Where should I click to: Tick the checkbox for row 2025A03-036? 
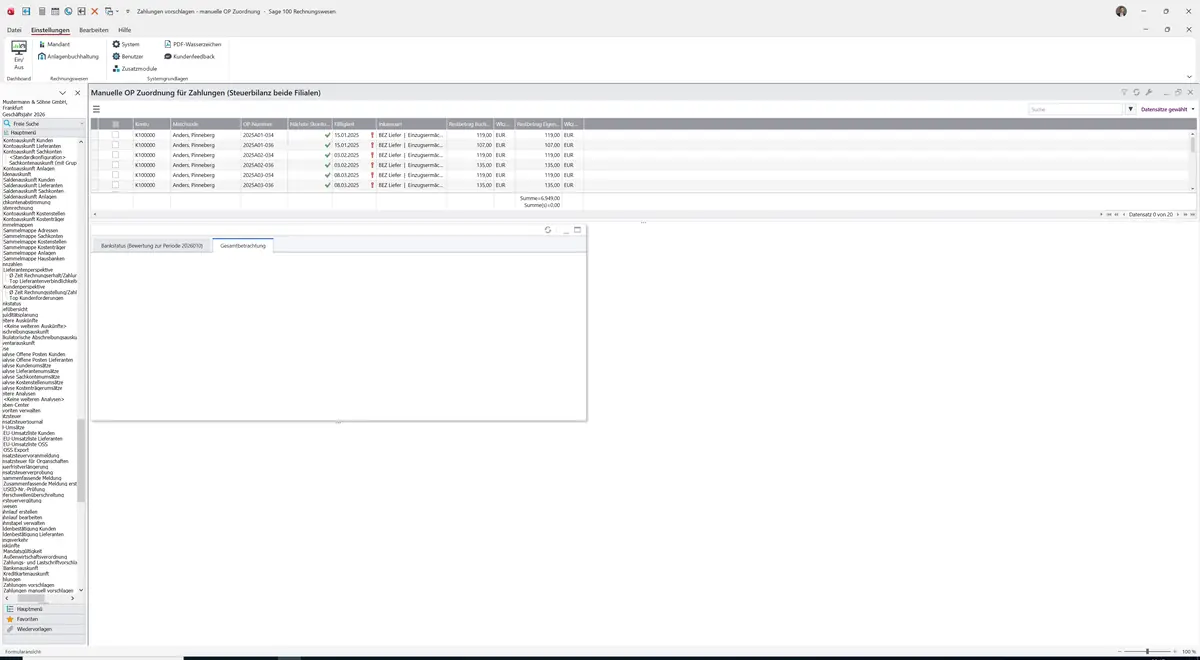[115, 185]
